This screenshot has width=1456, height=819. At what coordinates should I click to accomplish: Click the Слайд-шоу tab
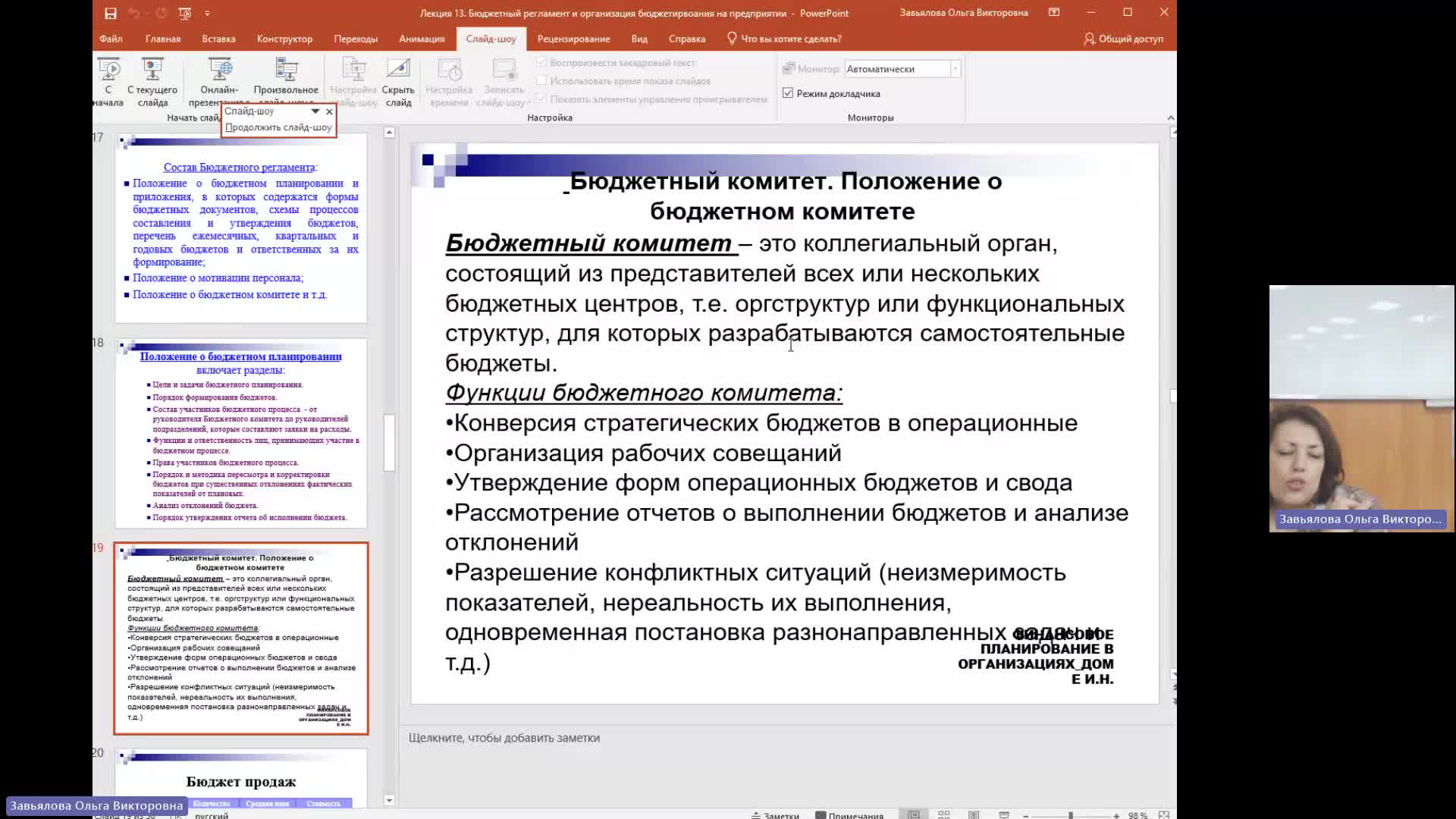pos(491,39)
